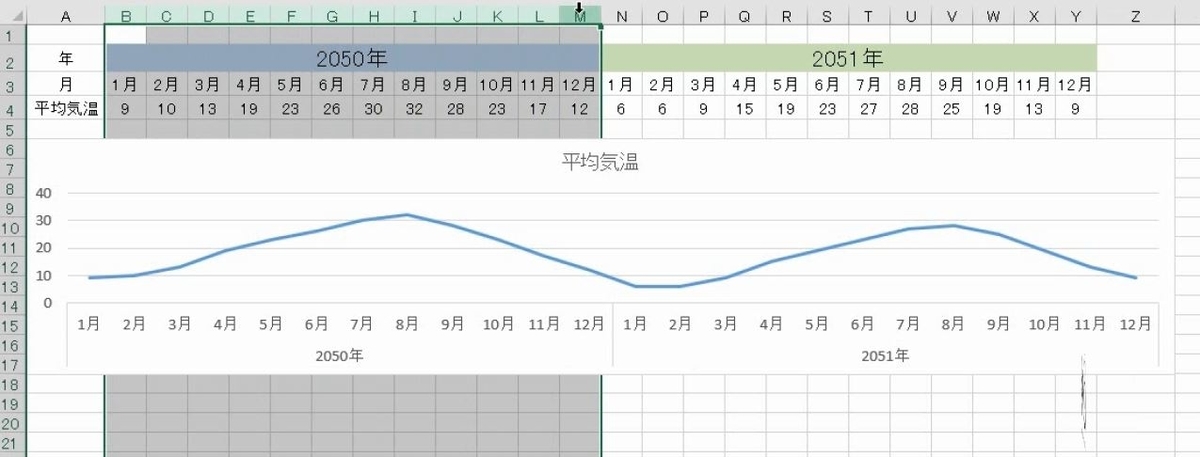The width and height of the screenshot is (1200, 457).
Task: Select column header H
Action: [373, 16]
